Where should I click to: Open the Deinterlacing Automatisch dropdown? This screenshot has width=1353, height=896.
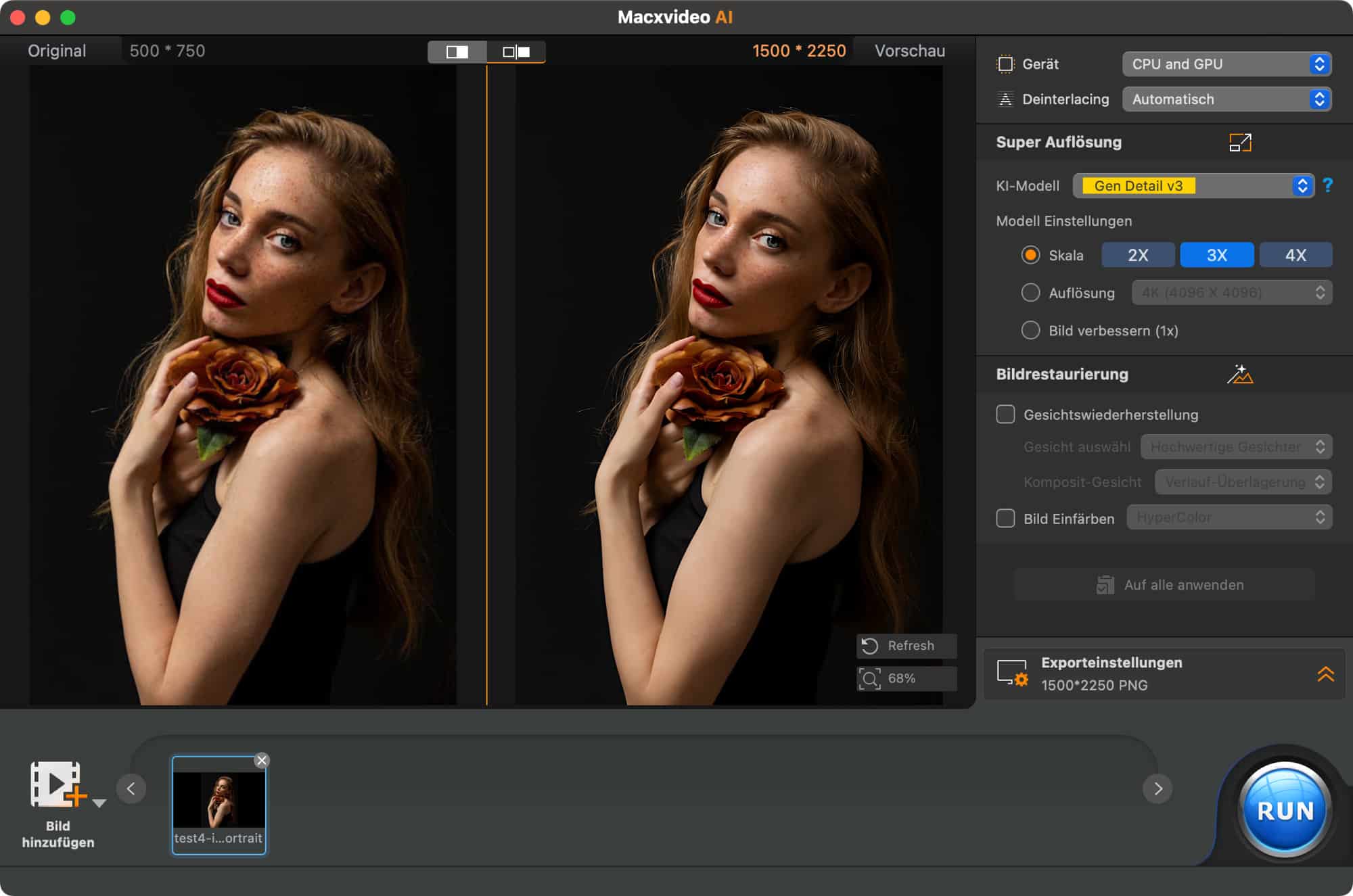point(1226,99)
